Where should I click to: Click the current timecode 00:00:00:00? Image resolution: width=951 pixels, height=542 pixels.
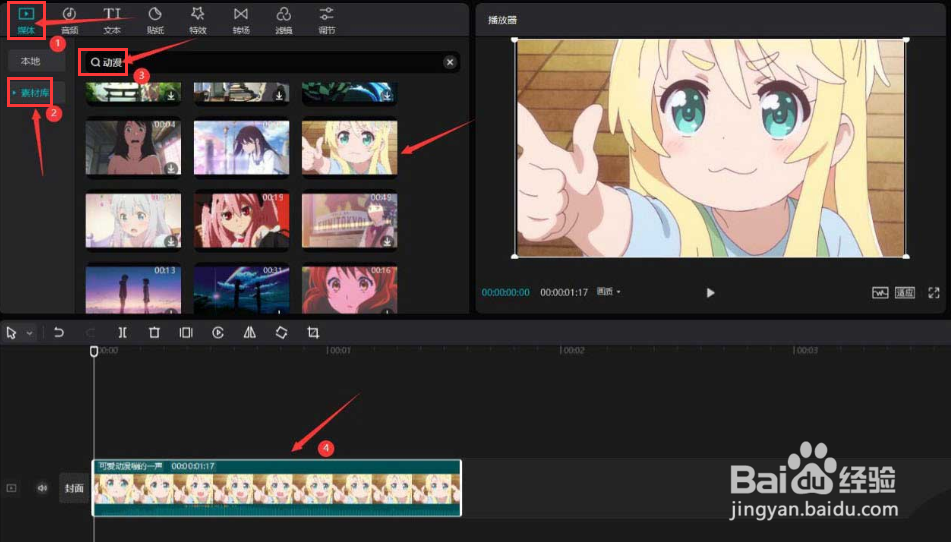[505, 292]
